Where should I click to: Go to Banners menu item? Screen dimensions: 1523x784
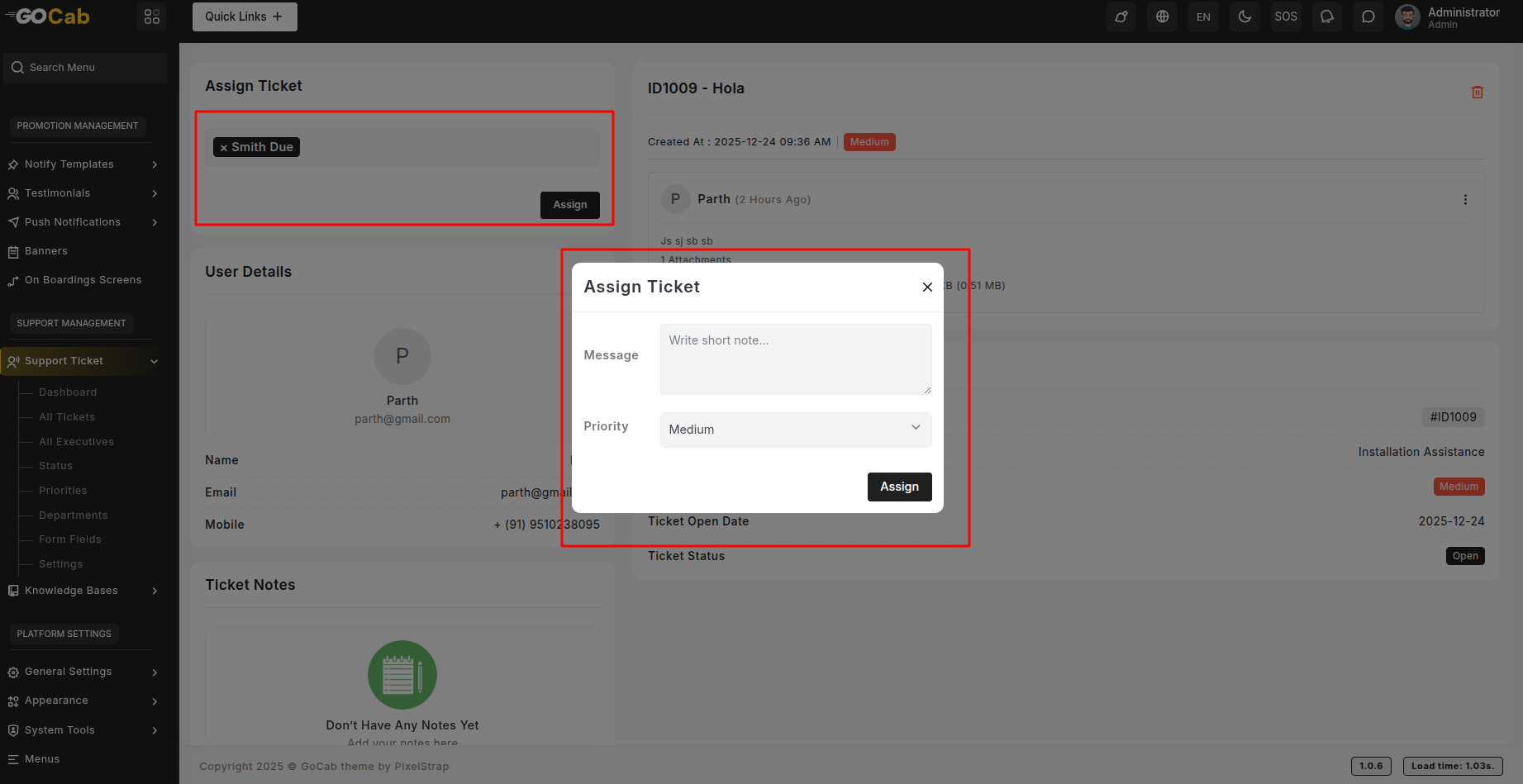tap(46, 251)
